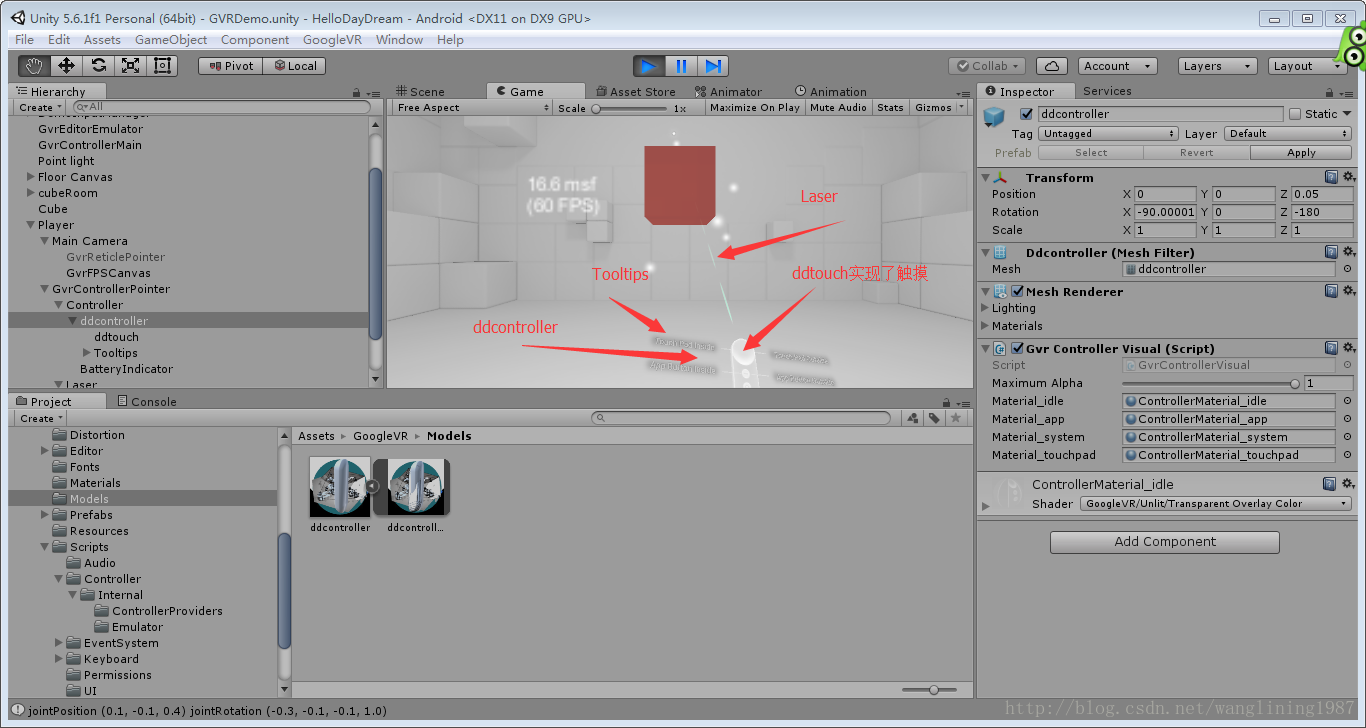
Task: Pick object for Mesh field
Action: point(1347,269)
